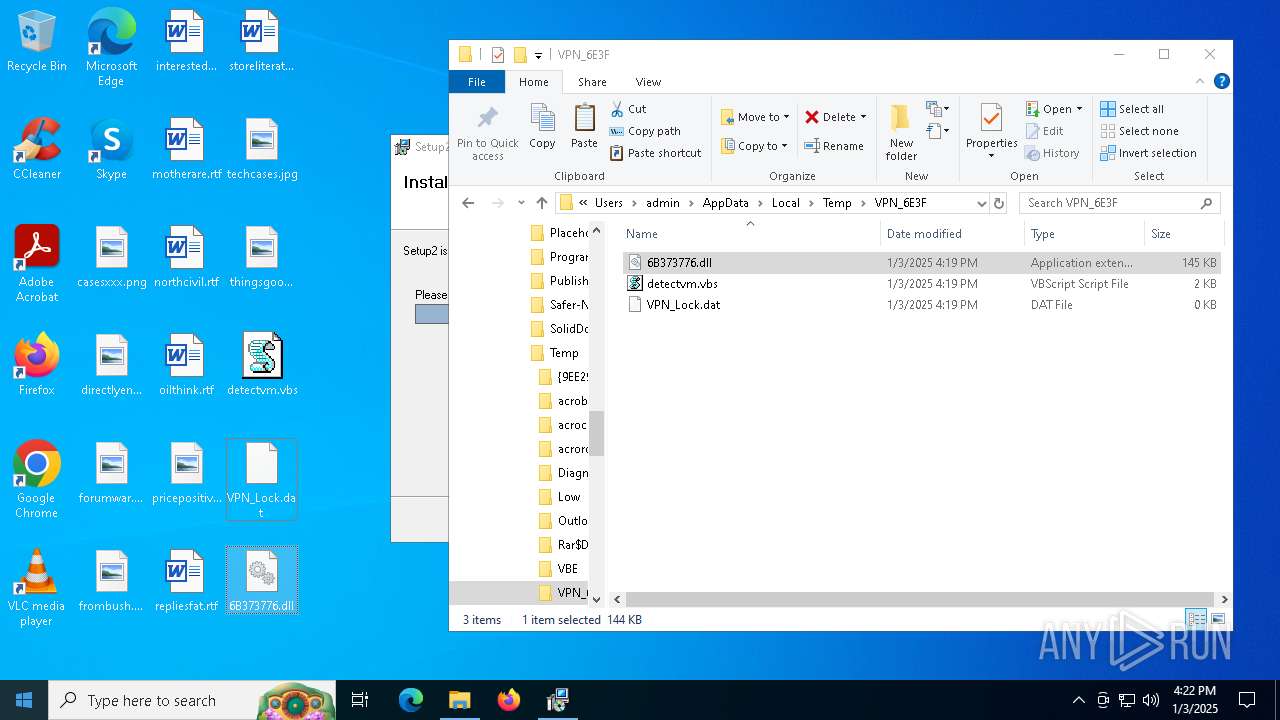
Task: Switch to details view button
Action: [x=1195, y=619]
